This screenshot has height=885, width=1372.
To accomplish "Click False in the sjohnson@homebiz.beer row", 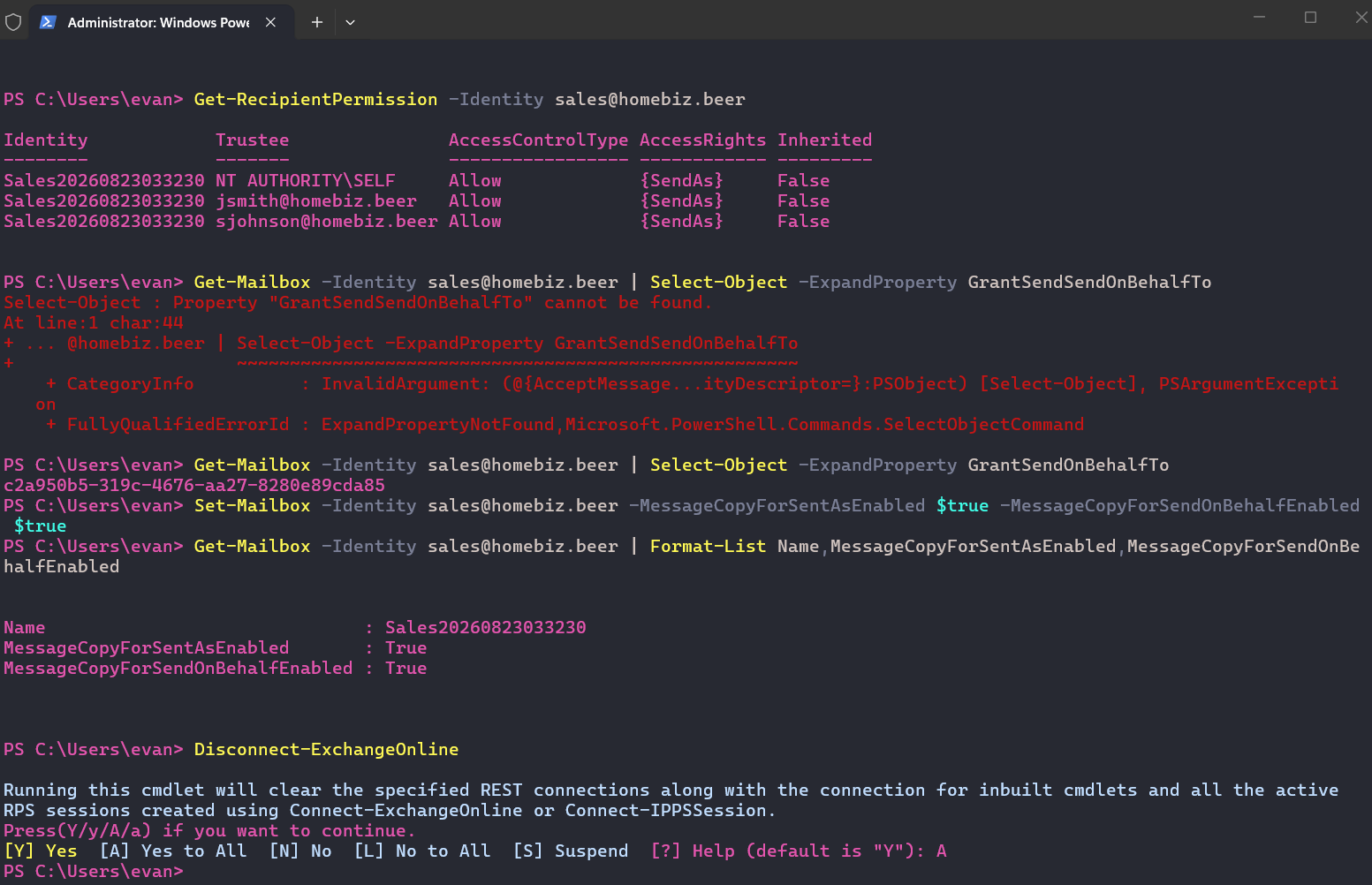I will (804, 222).
